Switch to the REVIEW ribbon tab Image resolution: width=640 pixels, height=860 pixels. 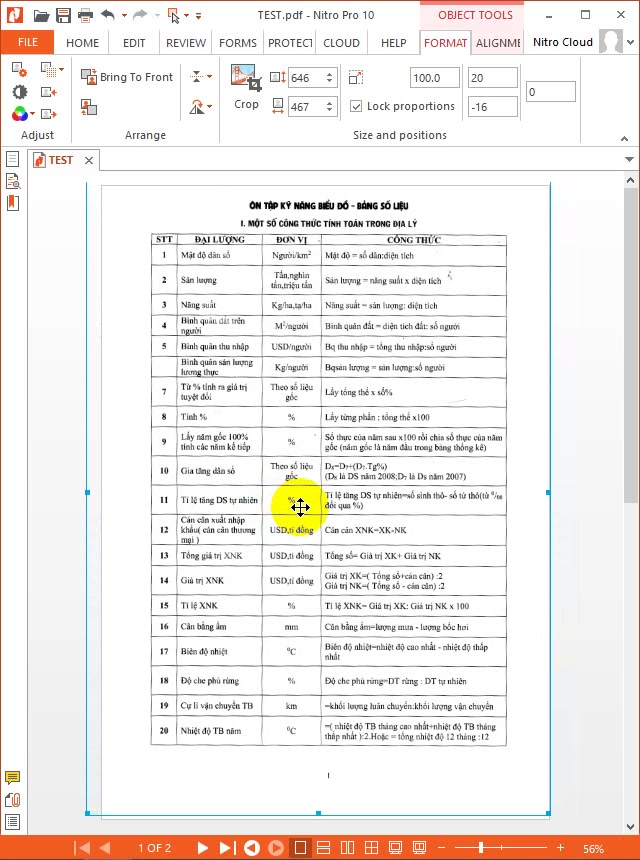[186, 43]
